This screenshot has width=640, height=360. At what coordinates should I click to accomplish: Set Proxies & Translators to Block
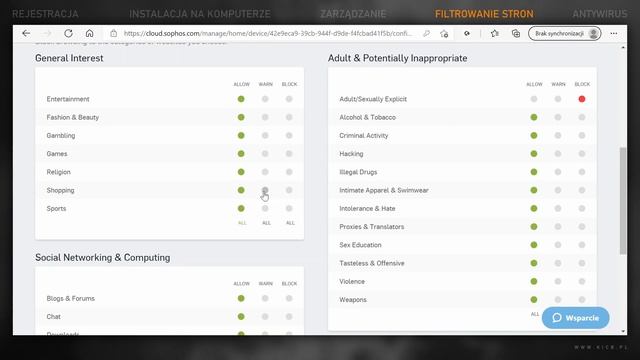582,227
